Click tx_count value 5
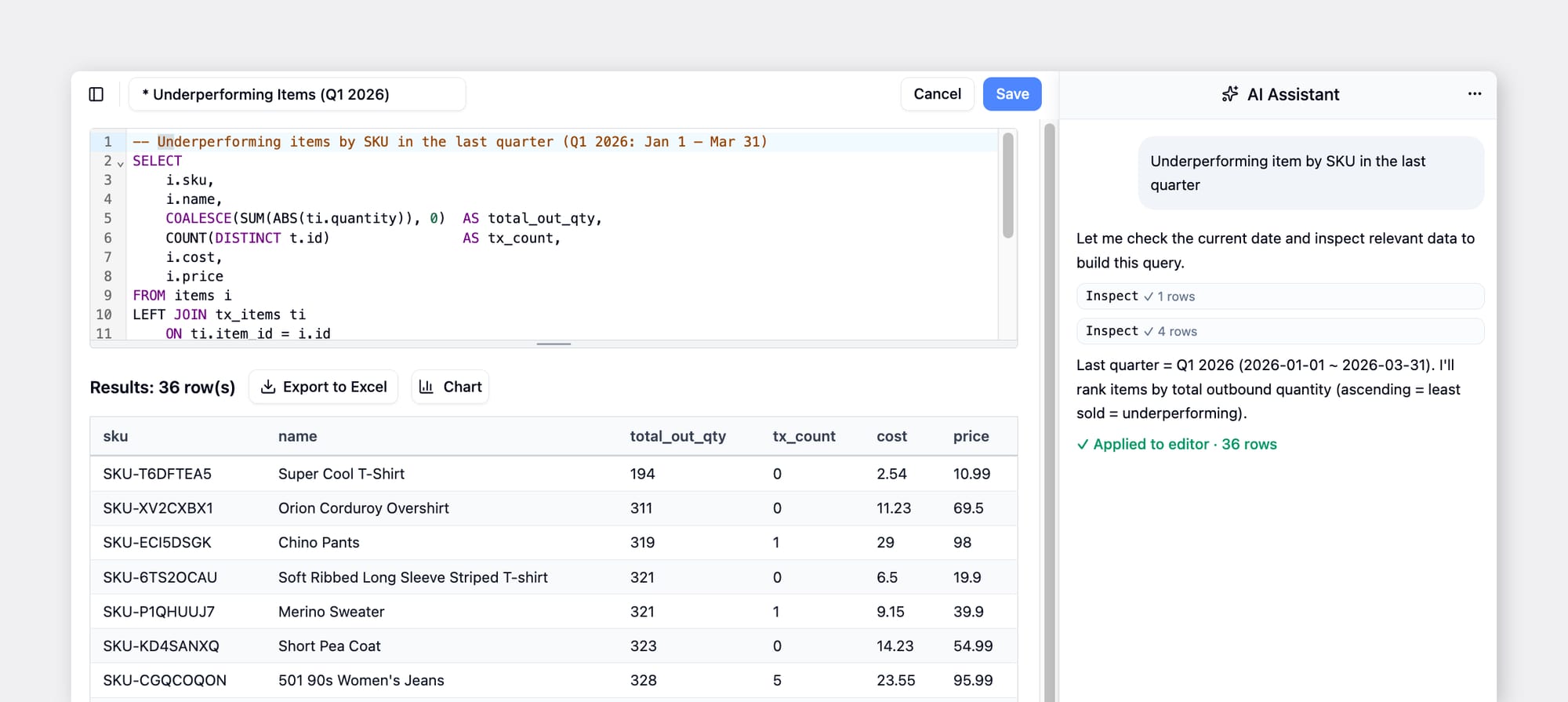This screenshot has width=1568, height=702. [x=777, y=681]
